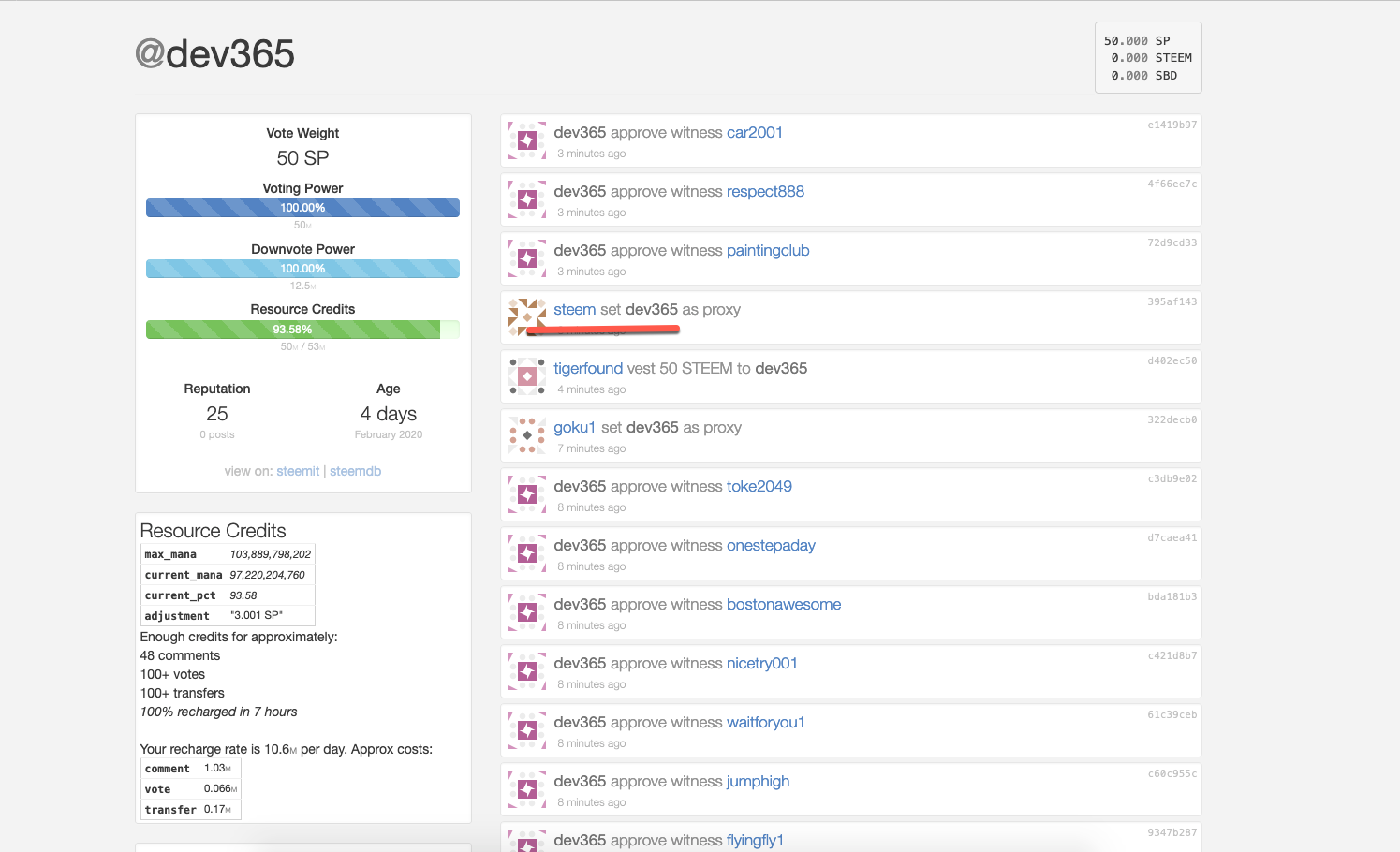The width and height of the screenshot is (1400, 852).
Task: Open the onestepaday witness link
Action: 771,546
